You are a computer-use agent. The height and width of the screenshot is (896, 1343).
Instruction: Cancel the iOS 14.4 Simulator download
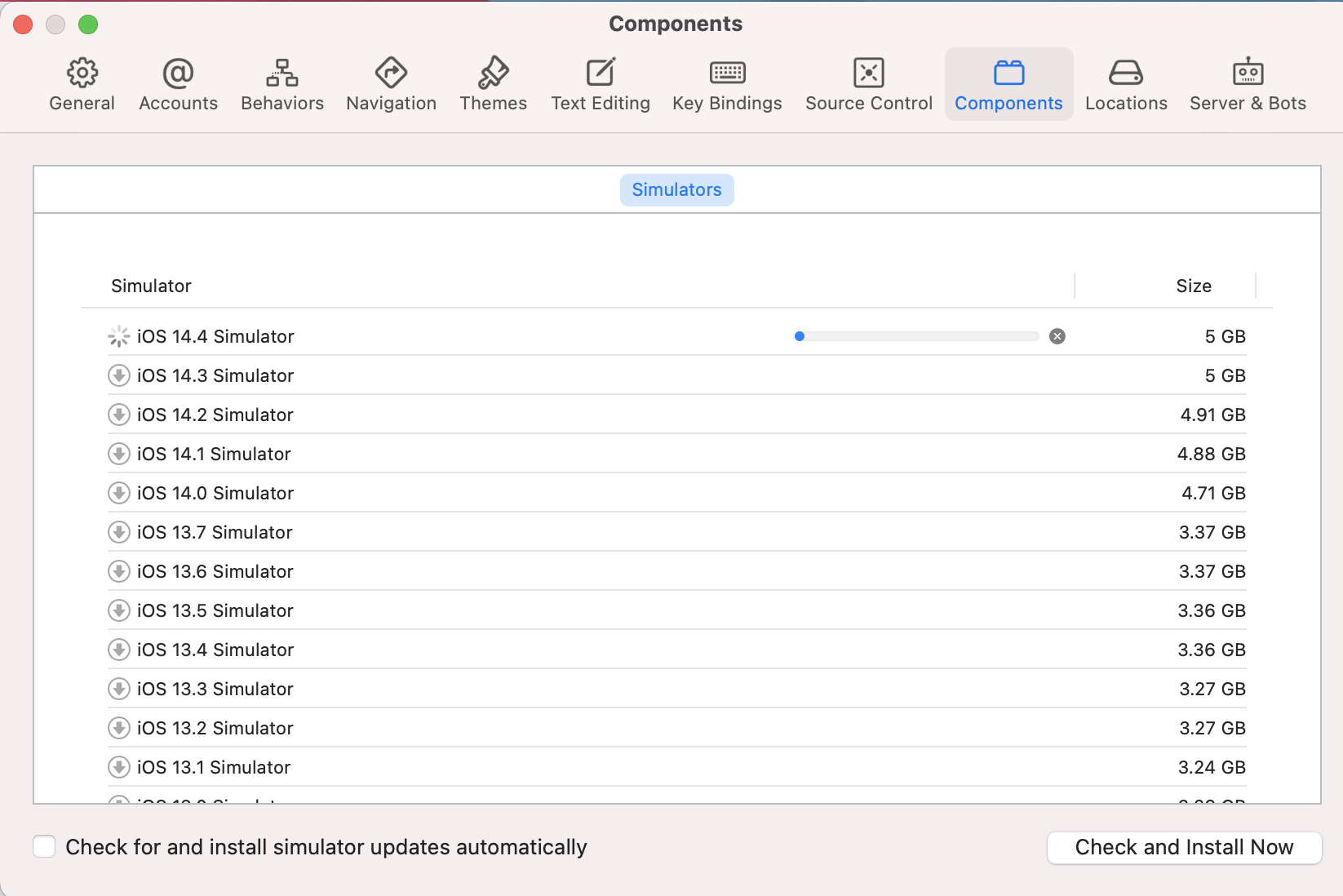pyautogui.click(x=1057, y=336)
